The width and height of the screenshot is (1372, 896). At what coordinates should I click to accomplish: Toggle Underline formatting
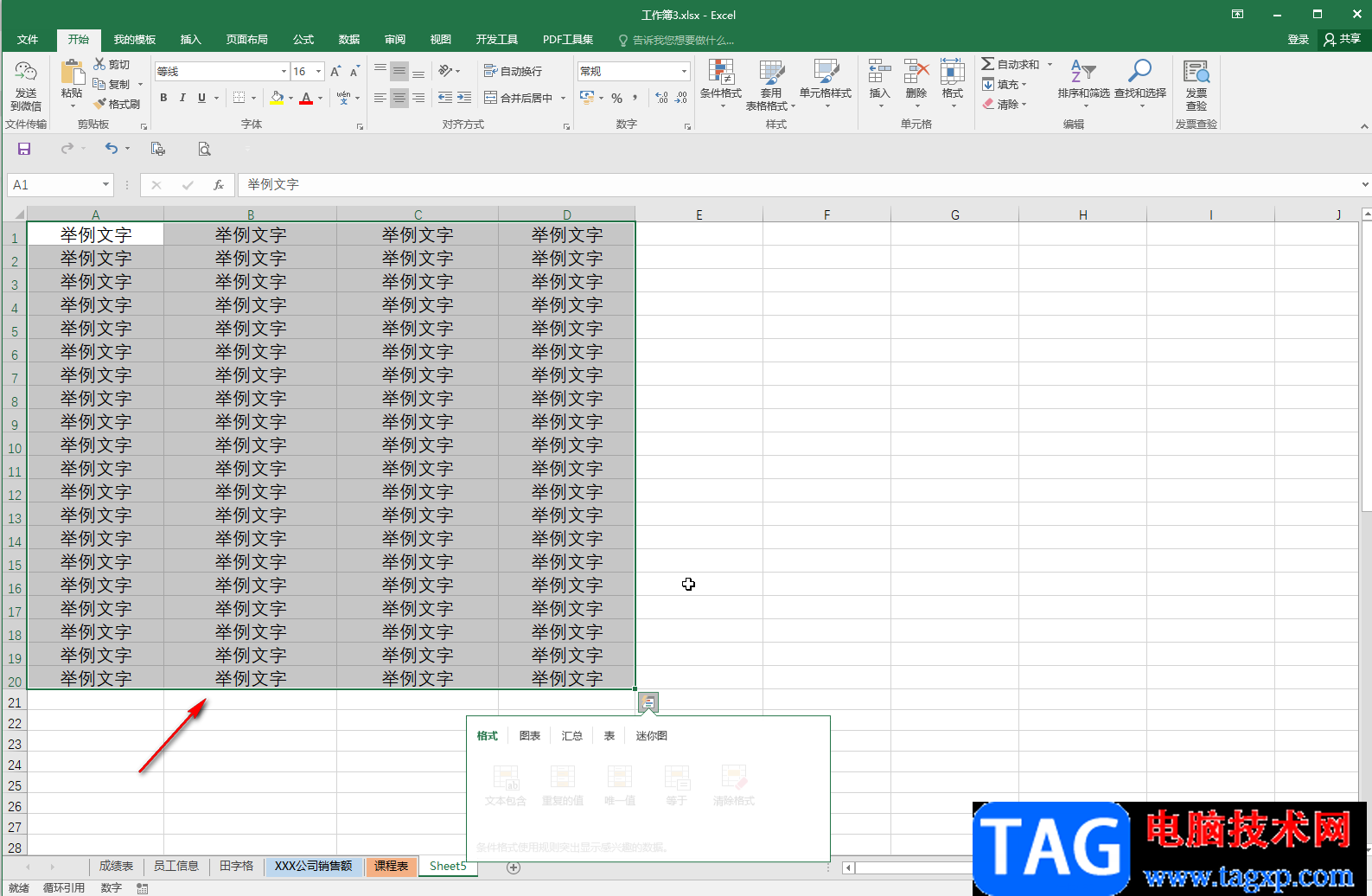point(201,98)
